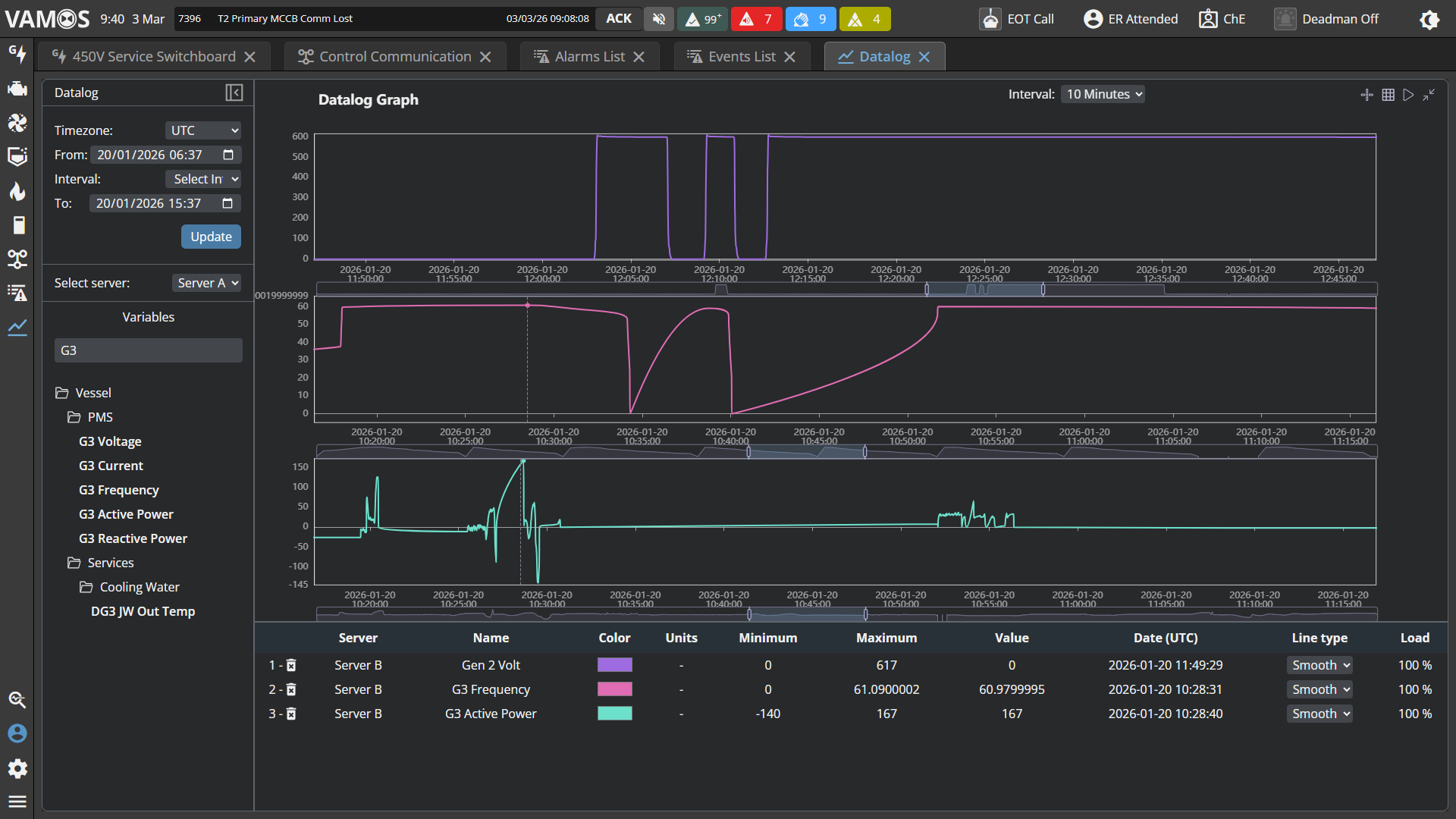Open the Select Interval dropdown in sidebar
Screen dimensions: 1456x819
(203, 179)
